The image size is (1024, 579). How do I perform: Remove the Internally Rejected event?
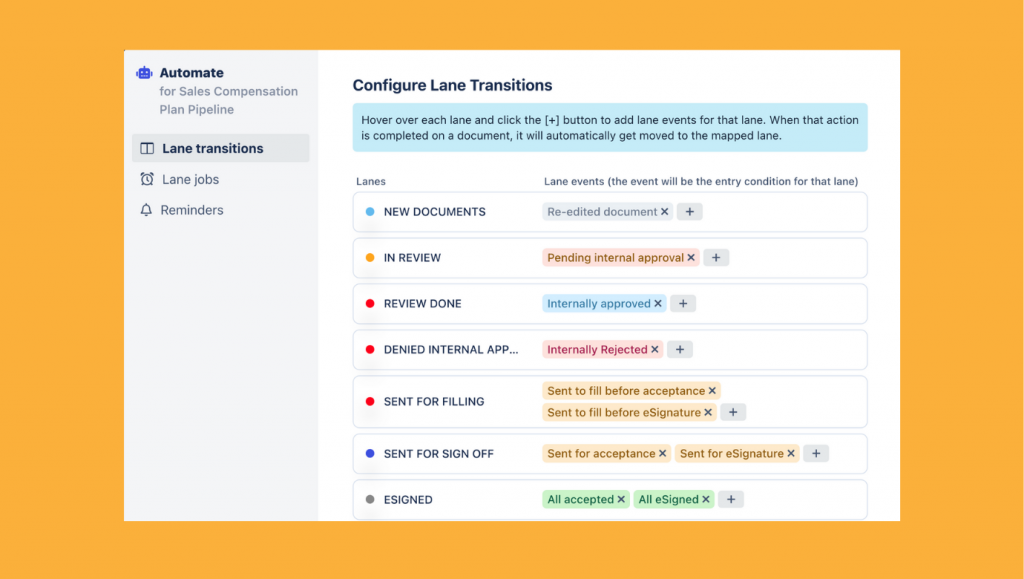[655, 349]
